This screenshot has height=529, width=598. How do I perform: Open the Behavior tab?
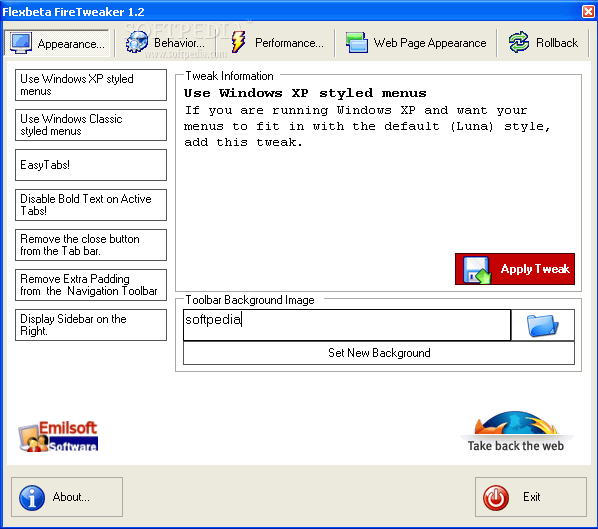165,43
